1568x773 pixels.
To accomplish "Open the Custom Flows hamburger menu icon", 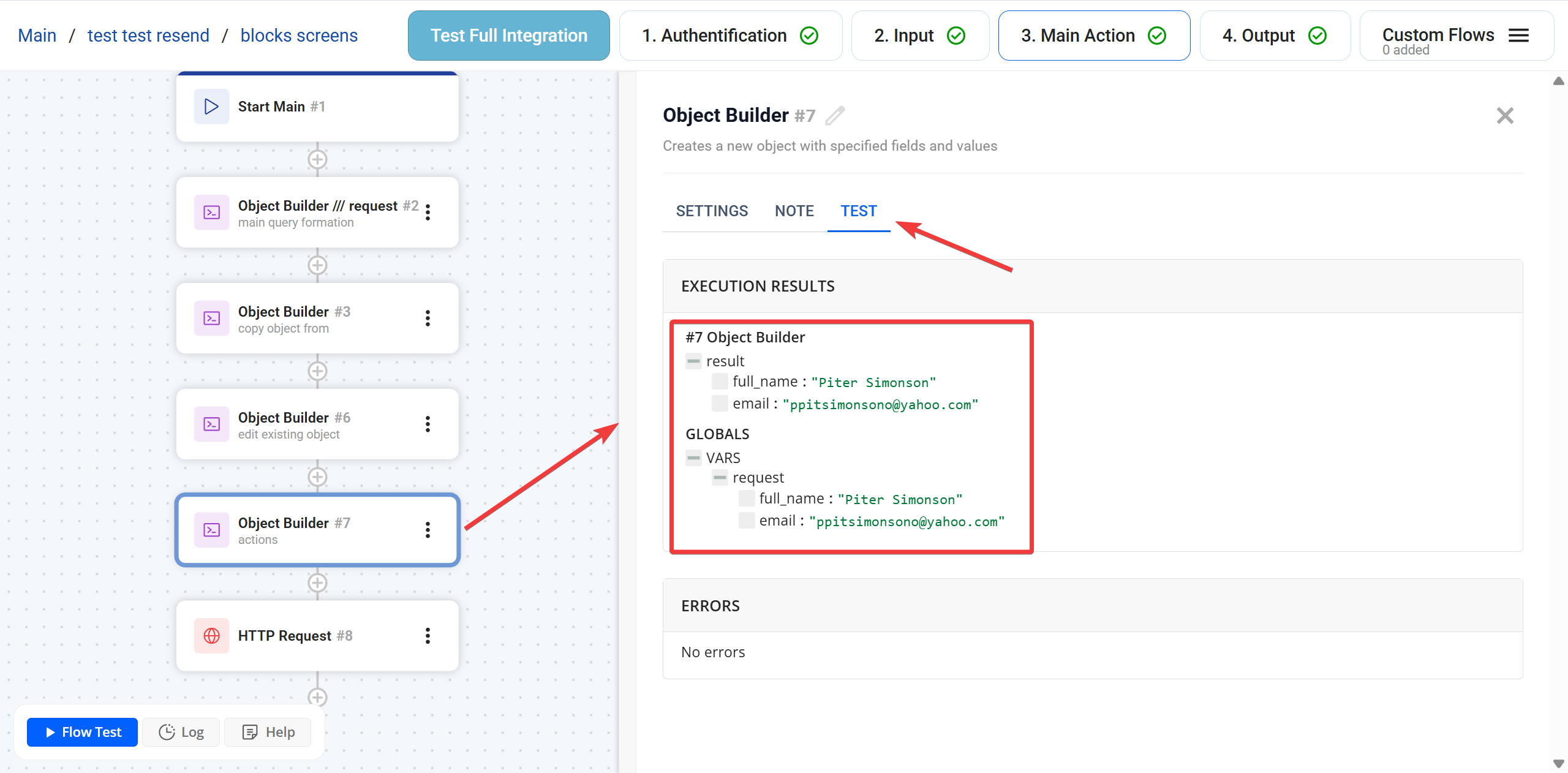I will tap(1518, 36).
